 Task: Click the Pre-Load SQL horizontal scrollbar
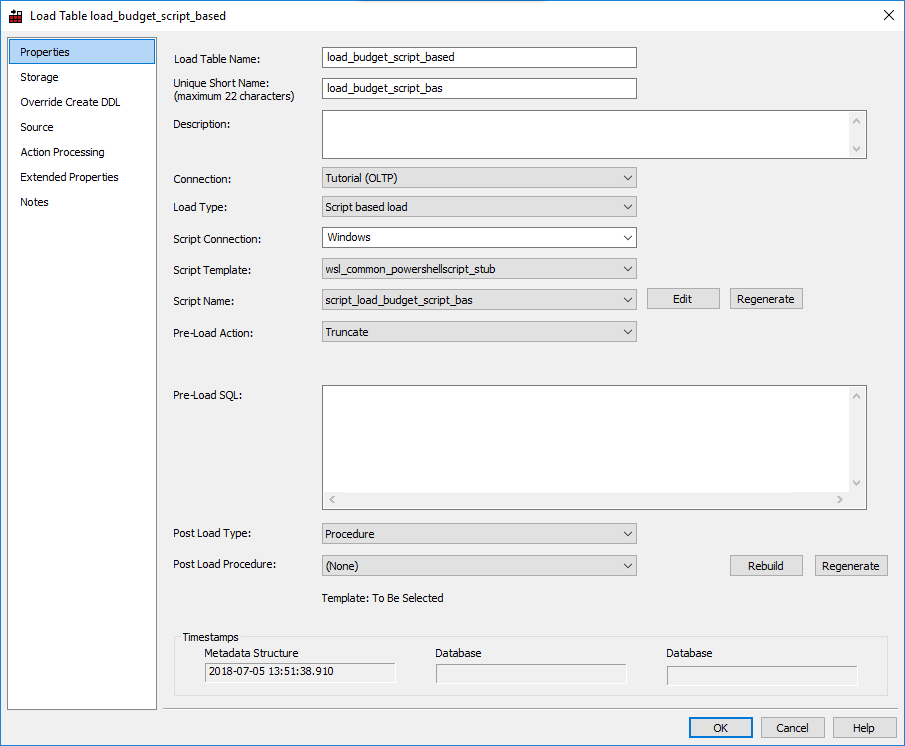coord(585,499)
